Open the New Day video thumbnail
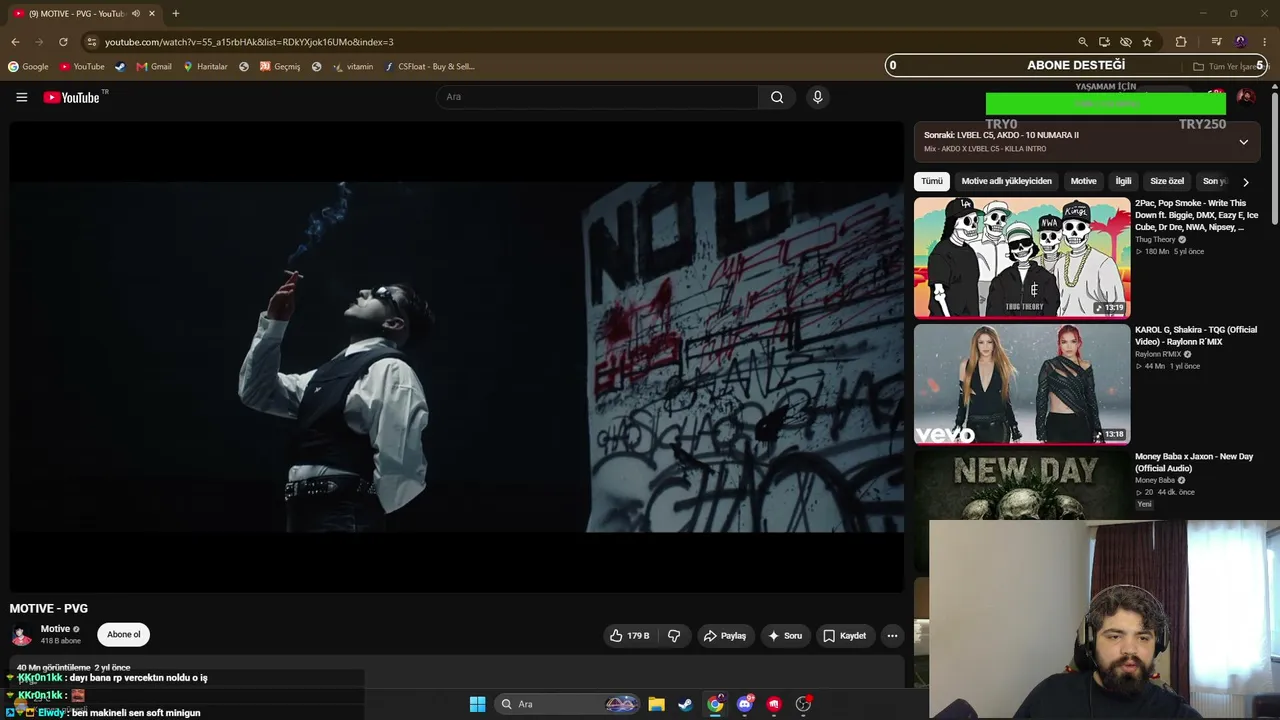This screenshot has width=1280, height=720. pyautogui.click(x=1022, y=485)
